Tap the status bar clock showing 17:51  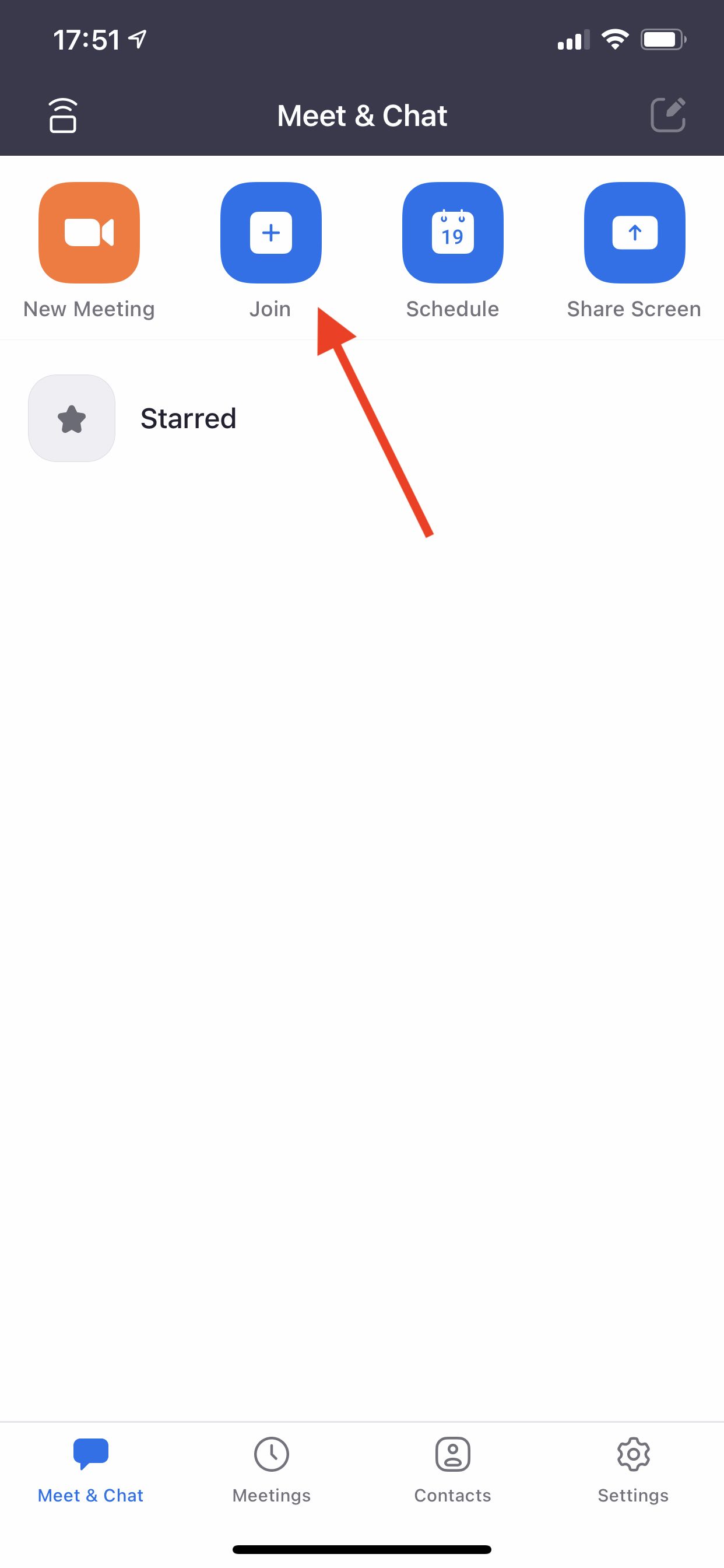click(x=86, y=40)
